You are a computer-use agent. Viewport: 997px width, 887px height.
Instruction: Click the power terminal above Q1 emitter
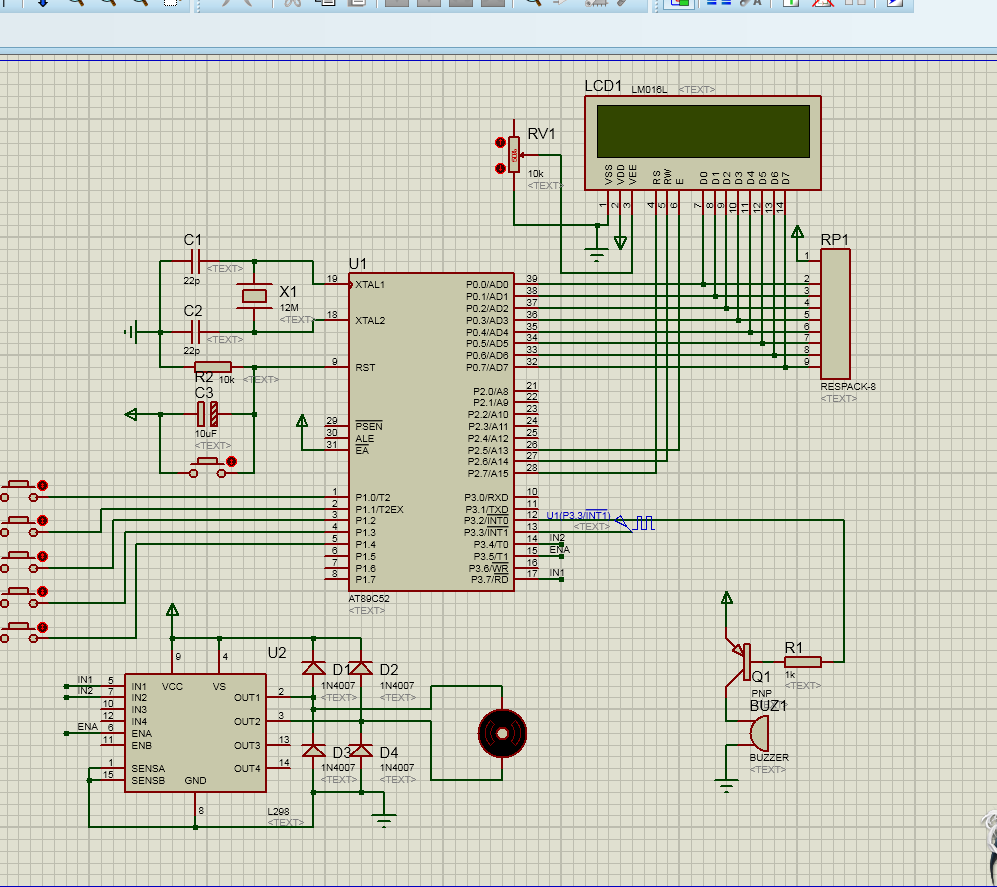[727, 598]
